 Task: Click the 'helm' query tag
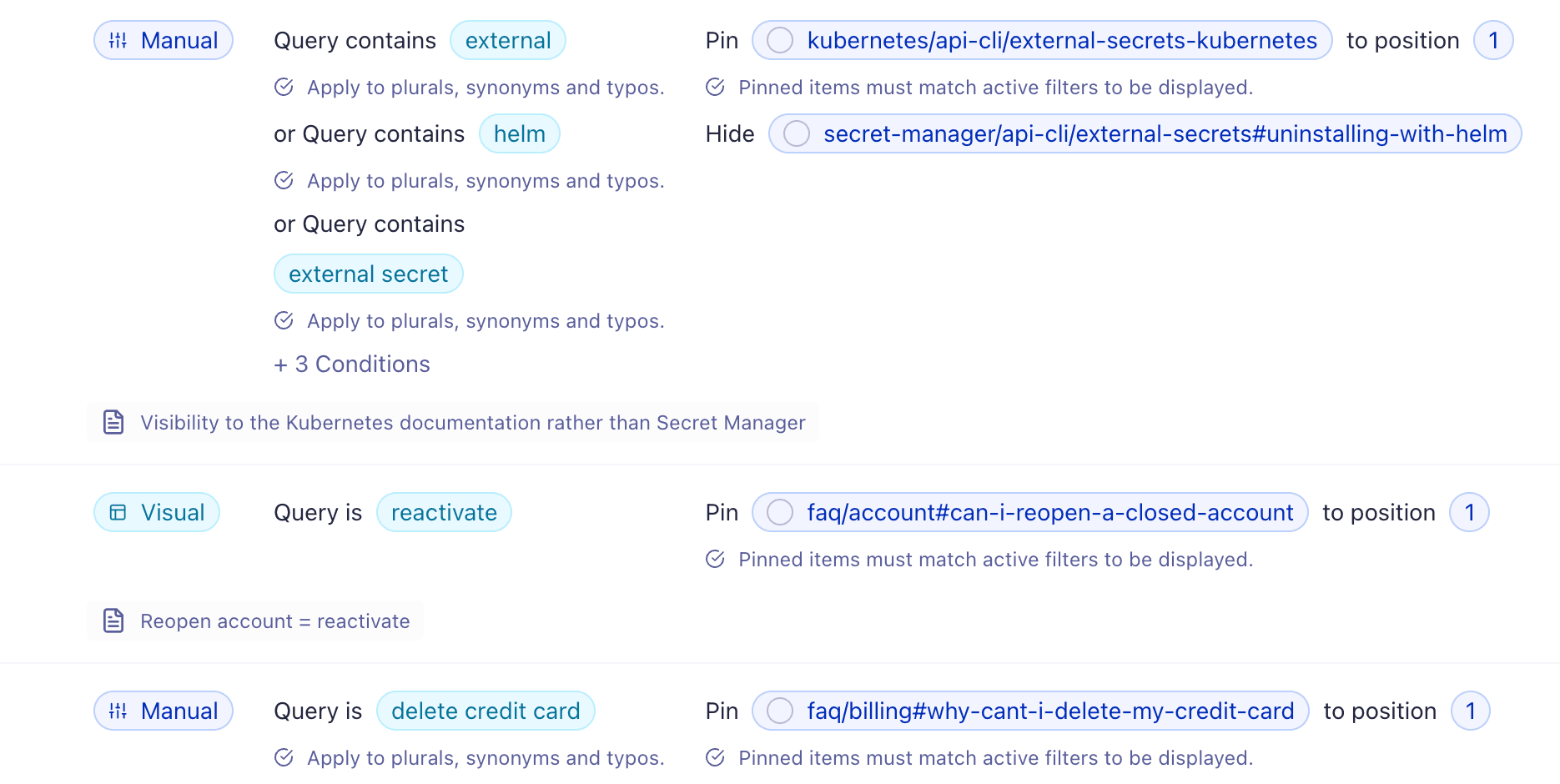519,134
